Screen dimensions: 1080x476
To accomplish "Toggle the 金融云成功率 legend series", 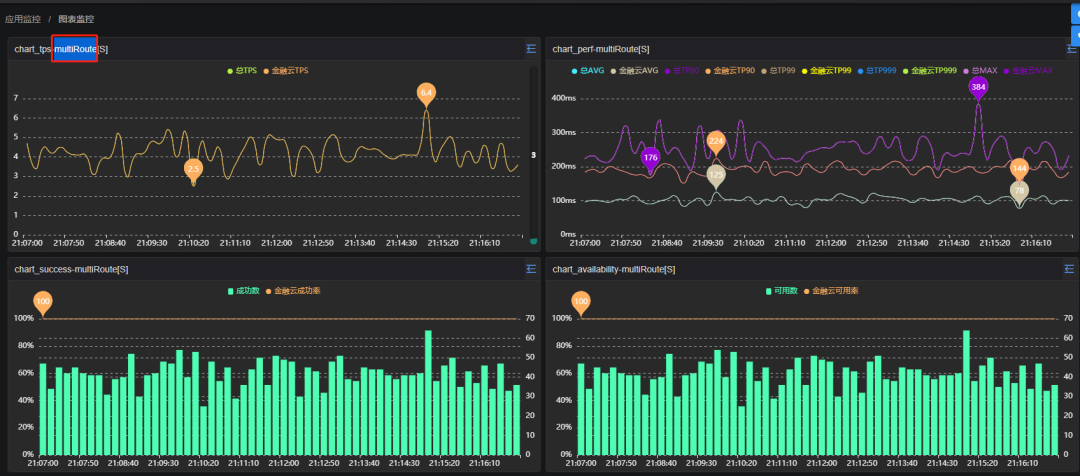I will (292, 291).
